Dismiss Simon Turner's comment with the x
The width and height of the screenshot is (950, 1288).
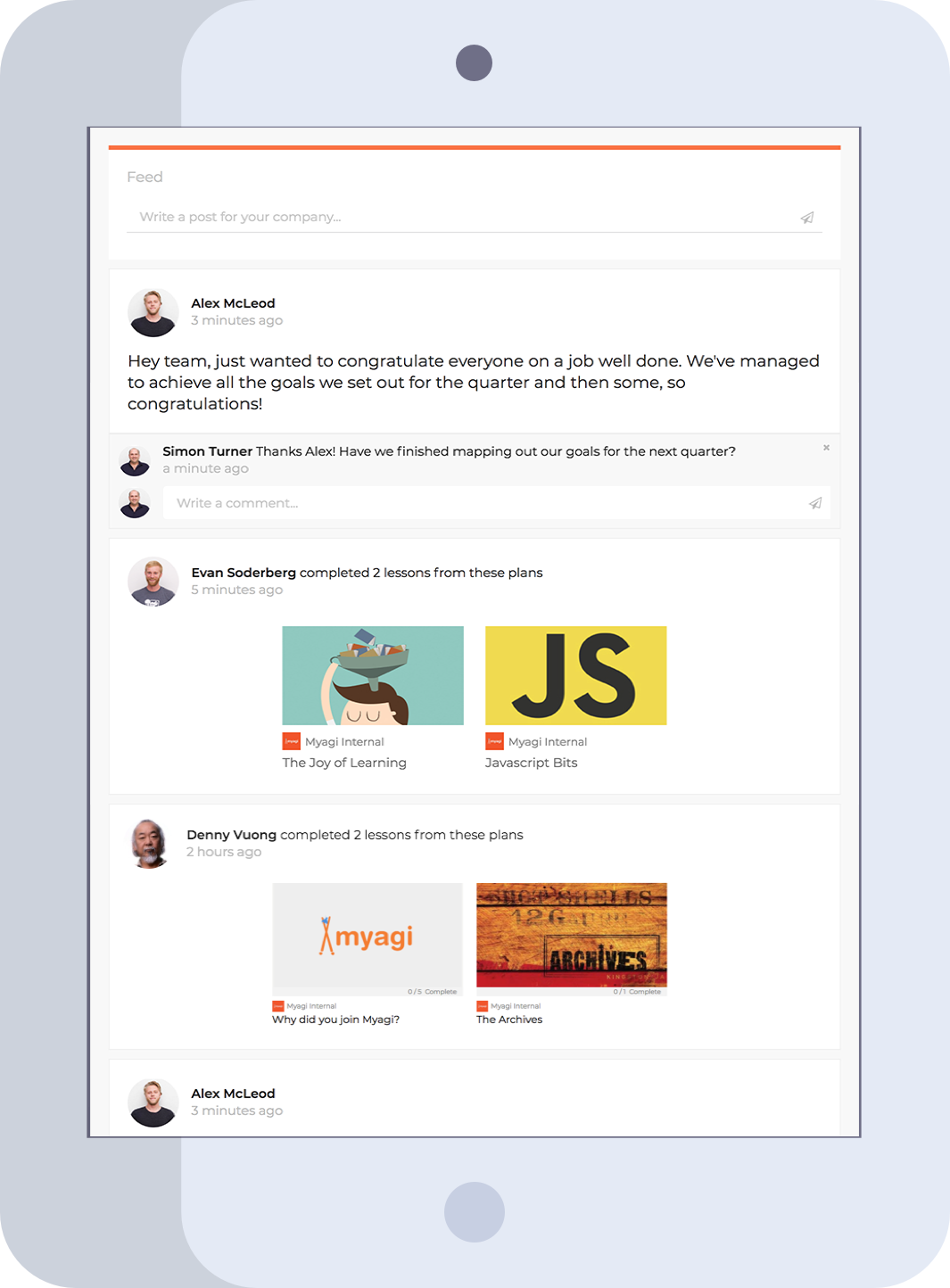point(826,448)
